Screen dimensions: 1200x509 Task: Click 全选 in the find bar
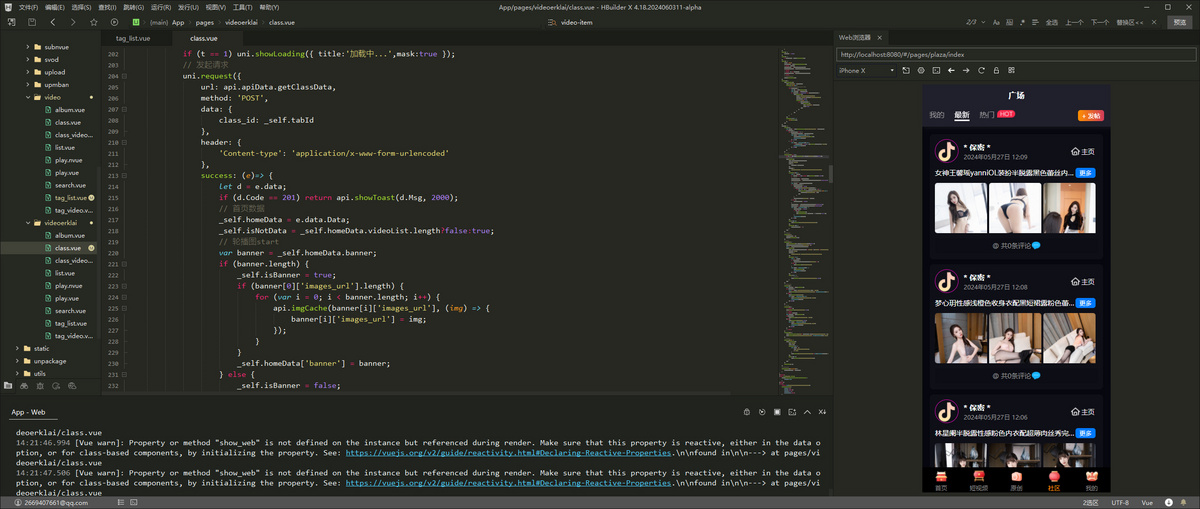1052,21
